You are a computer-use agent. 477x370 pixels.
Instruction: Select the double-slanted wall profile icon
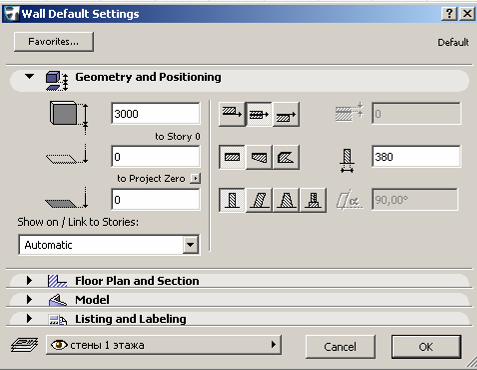[286, 200]
